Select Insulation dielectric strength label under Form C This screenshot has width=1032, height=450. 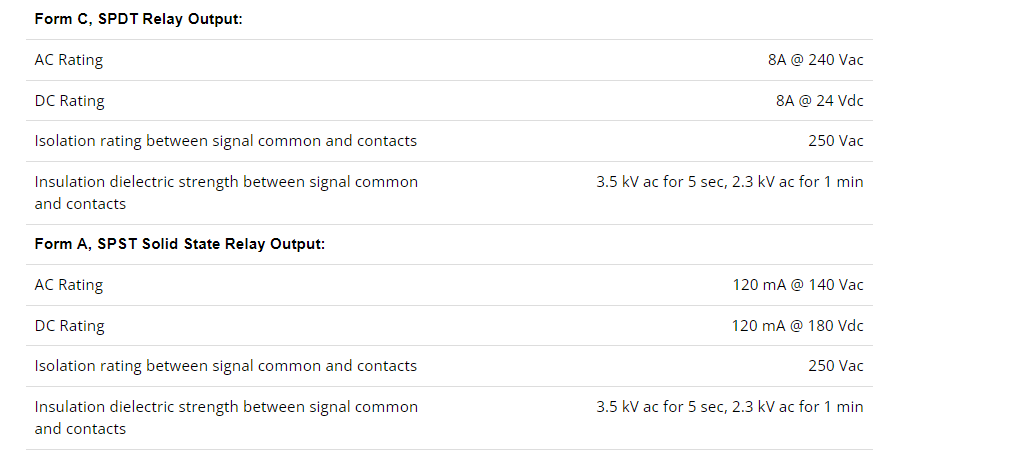pyautogui.click(x=226, y=192)
